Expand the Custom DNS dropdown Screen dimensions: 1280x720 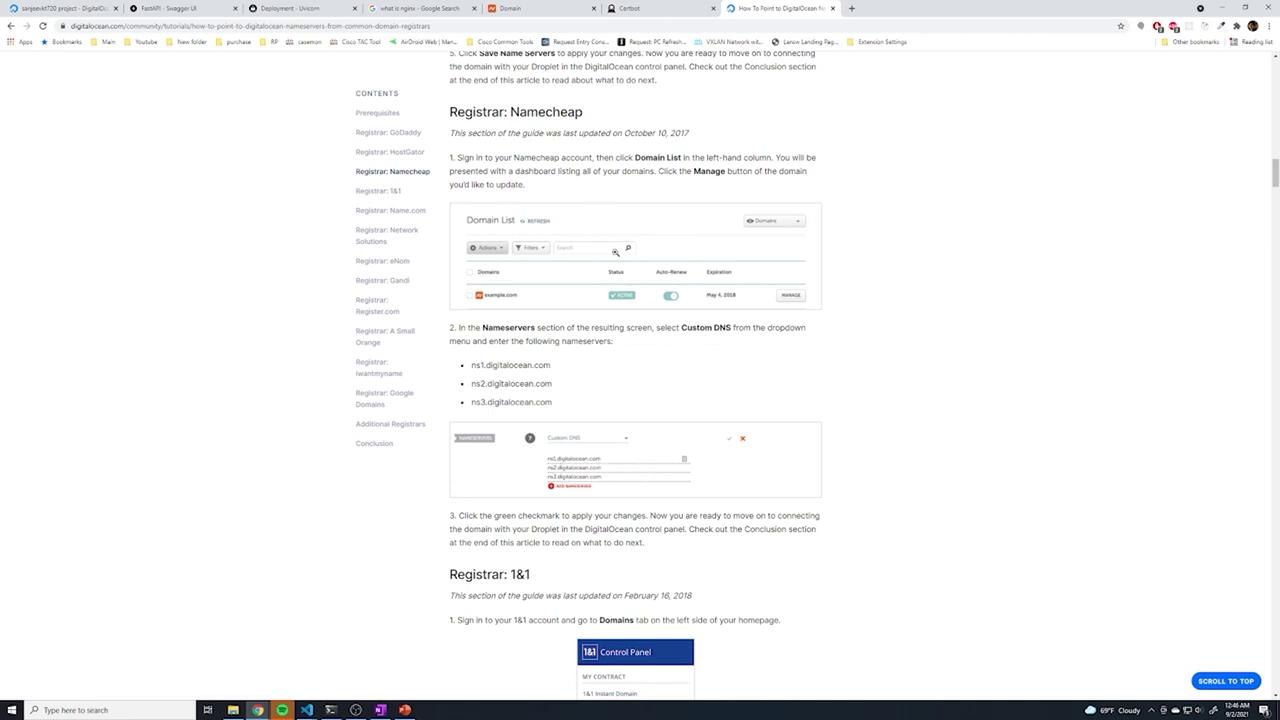click(588, 438)
